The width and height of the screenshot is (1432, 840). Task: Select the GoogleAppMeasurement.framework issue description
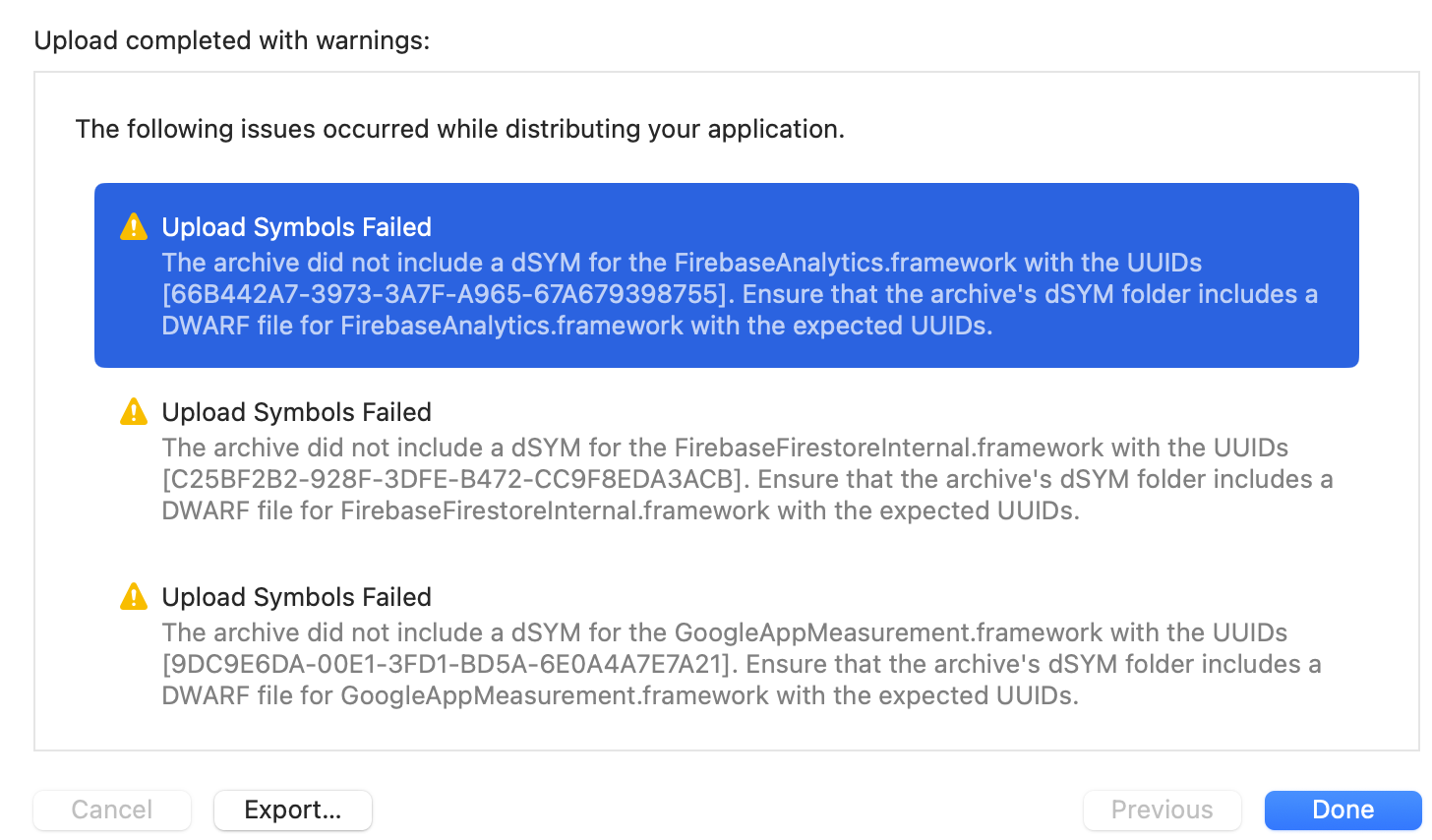pos(726,664)
